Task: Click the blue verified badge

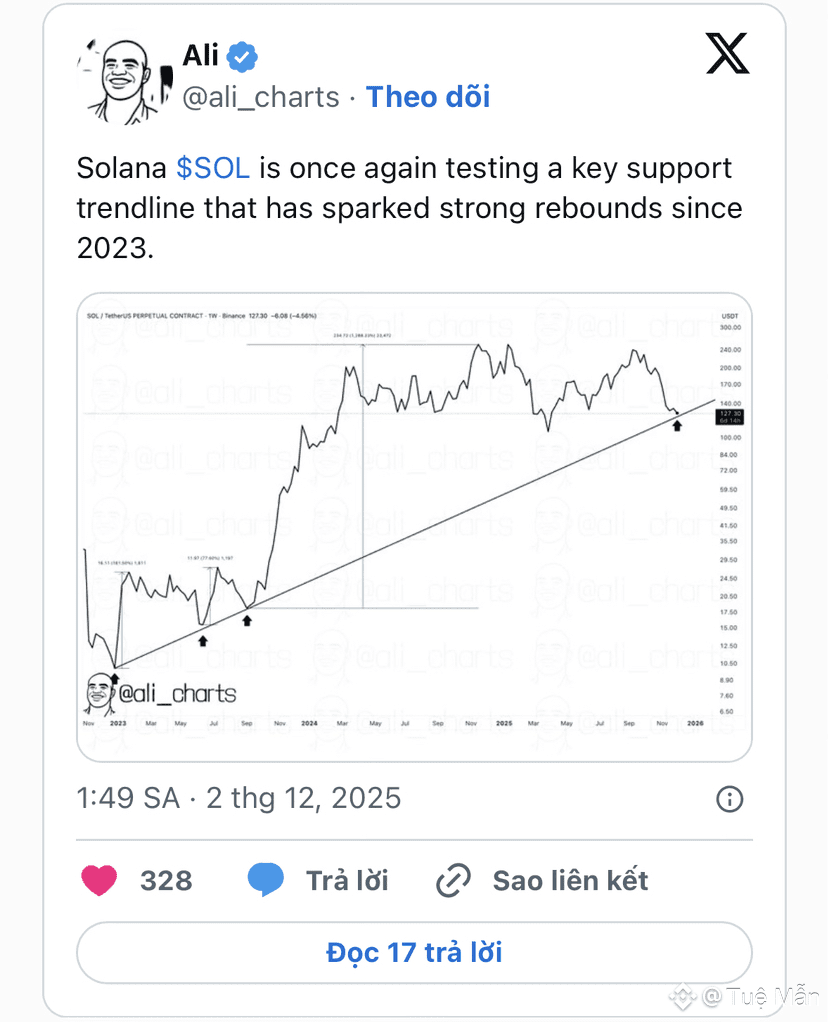Action: click(243, 57)
